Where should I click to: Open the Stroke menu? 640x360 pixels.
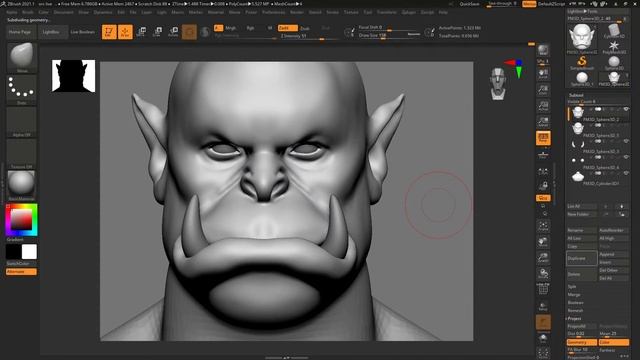(333, 12)
